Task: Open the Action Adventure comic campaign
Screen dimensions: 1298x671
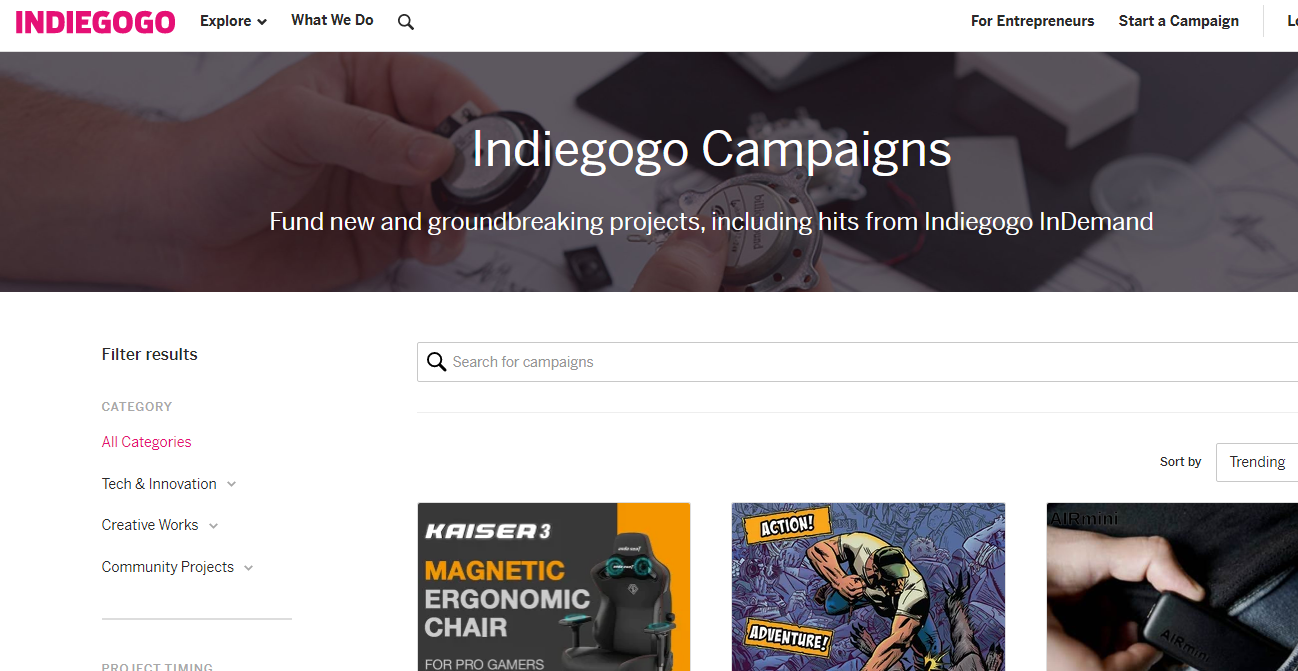Action: coord(868,587)
